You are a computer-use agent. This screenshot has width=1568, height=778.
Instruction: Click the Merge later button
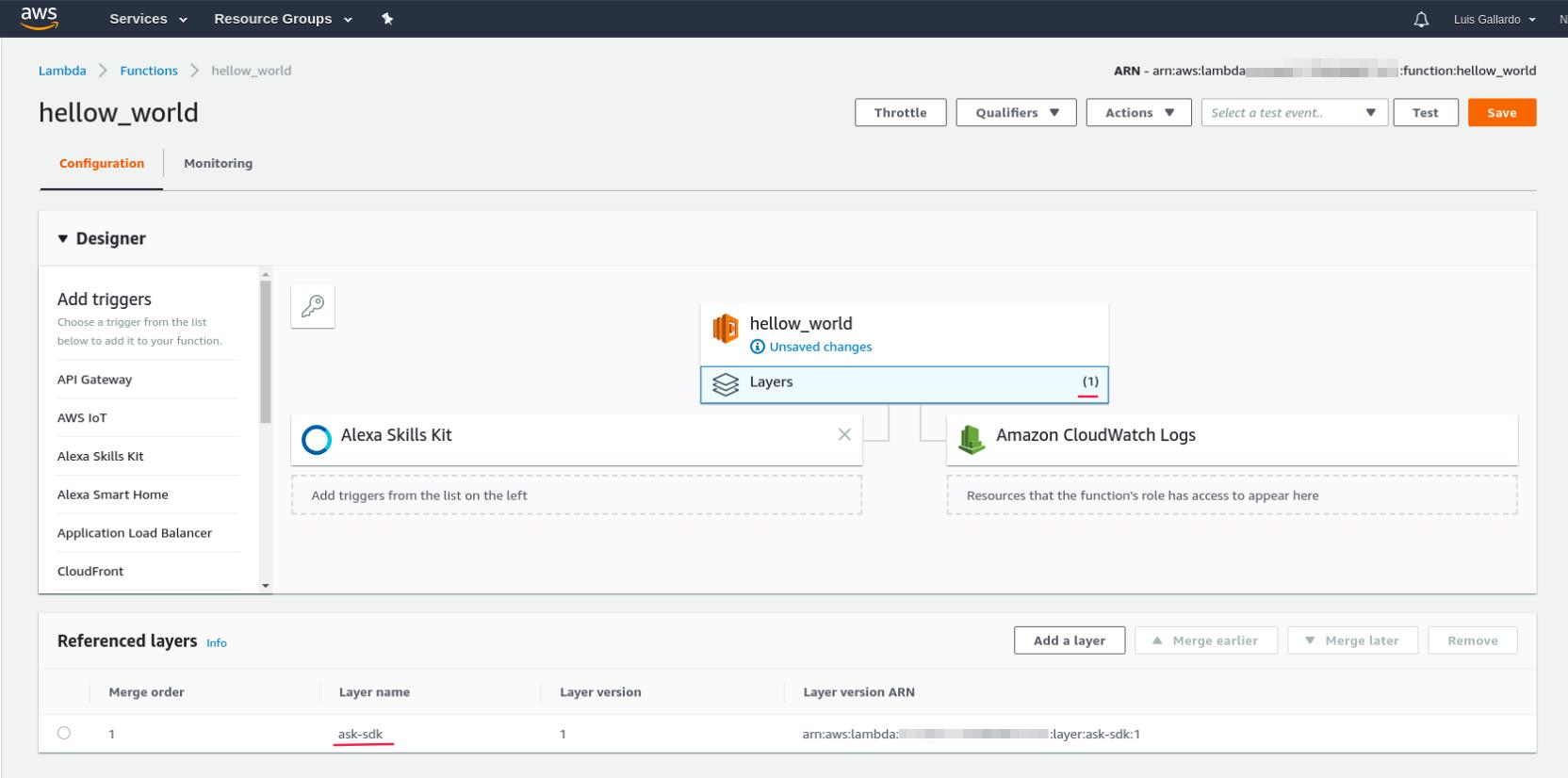pyautogui.click(x=1352, y=640)
